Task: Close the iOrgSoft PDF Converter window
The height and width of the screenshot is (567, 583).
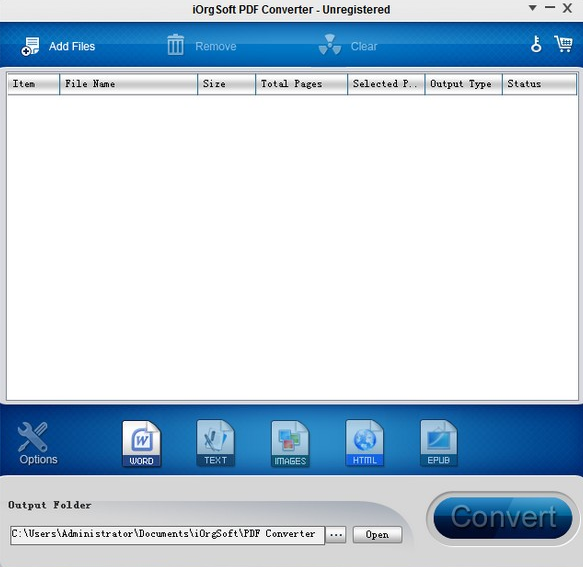Action: click(567, 8)
